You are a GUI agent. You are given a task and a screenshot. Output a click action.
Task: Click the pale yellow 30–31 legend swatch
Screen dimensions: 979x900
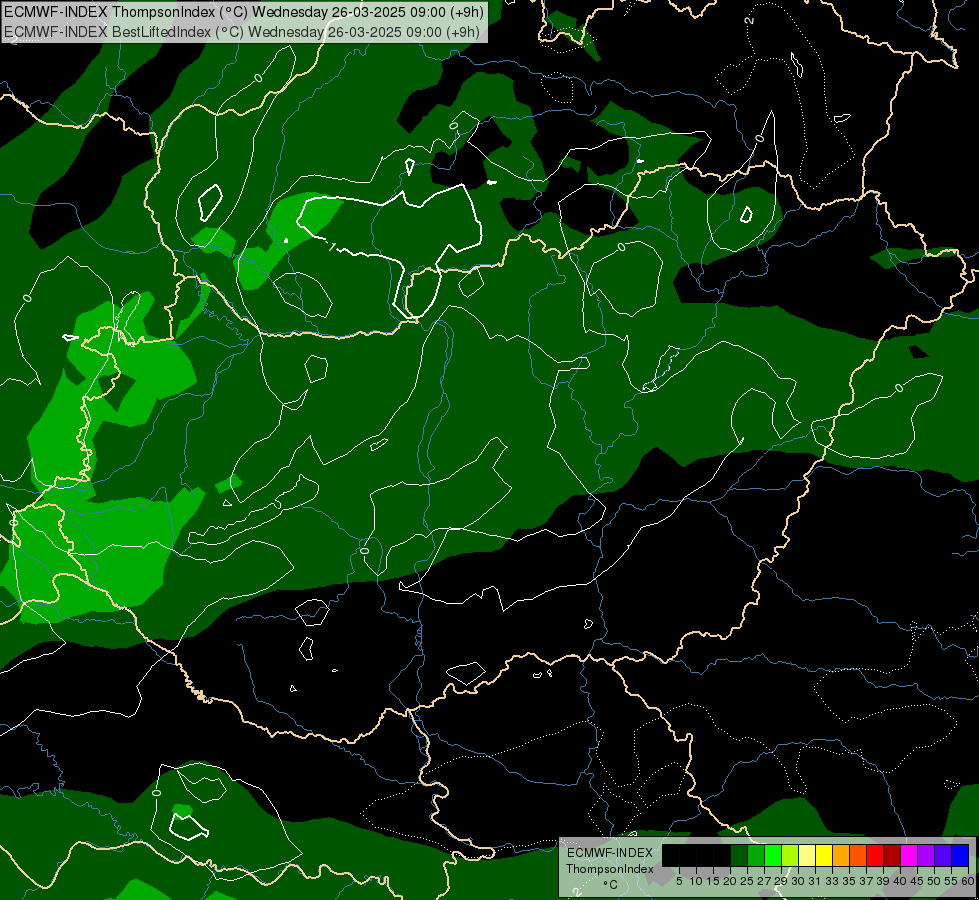click(807, 855)
